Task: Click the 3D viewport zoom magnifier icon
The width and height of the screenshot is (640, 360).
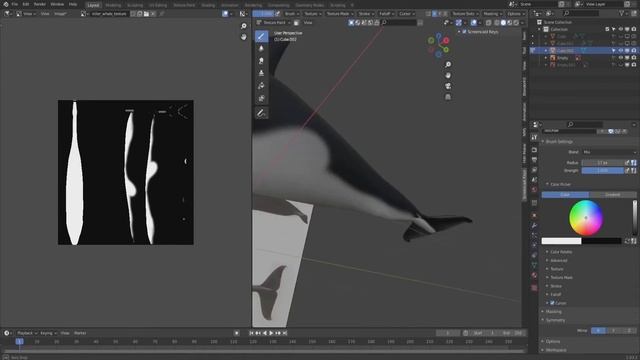Action: 448,64
